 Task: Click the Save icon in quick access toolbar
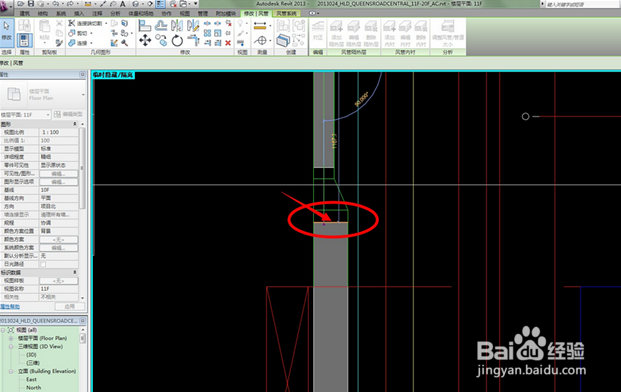point(30,4)
